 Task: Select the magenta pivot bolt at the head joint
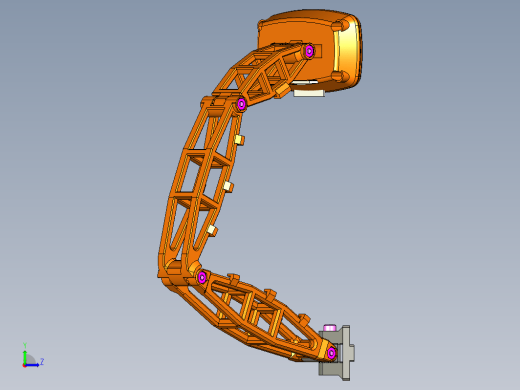[x=309, y=51]
